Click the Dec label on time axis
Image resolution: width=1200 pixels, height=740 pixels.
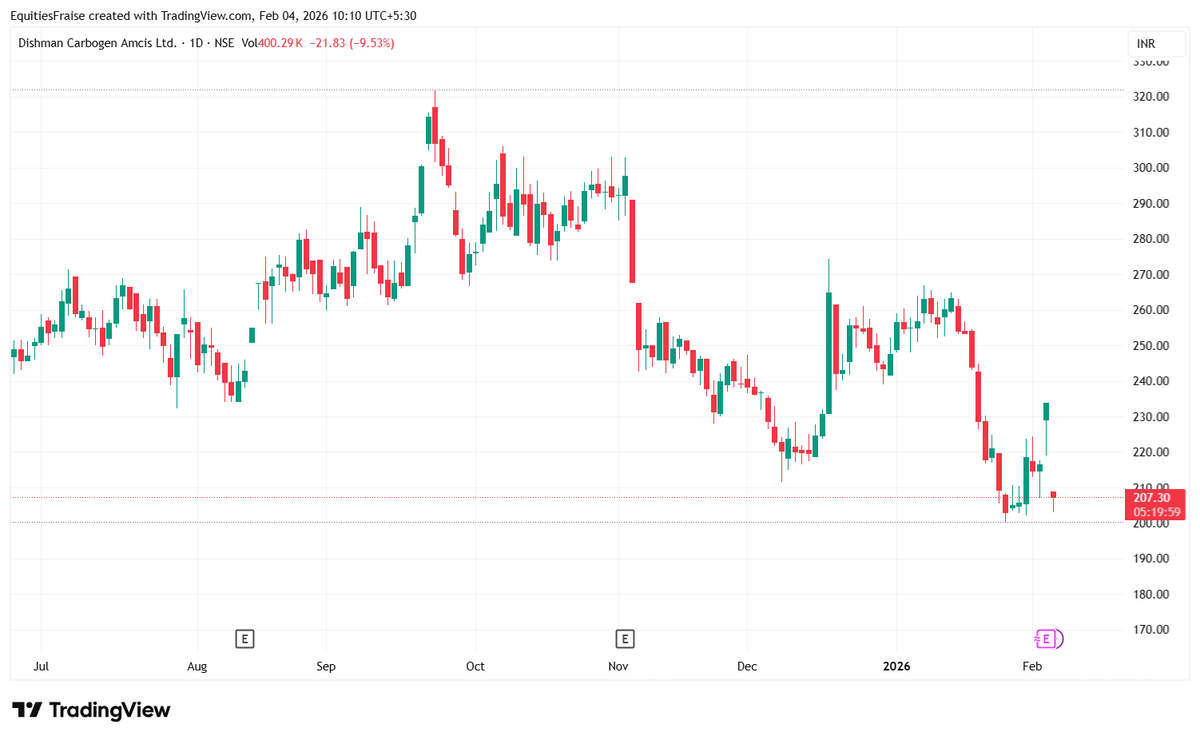(x=746, y=666)
